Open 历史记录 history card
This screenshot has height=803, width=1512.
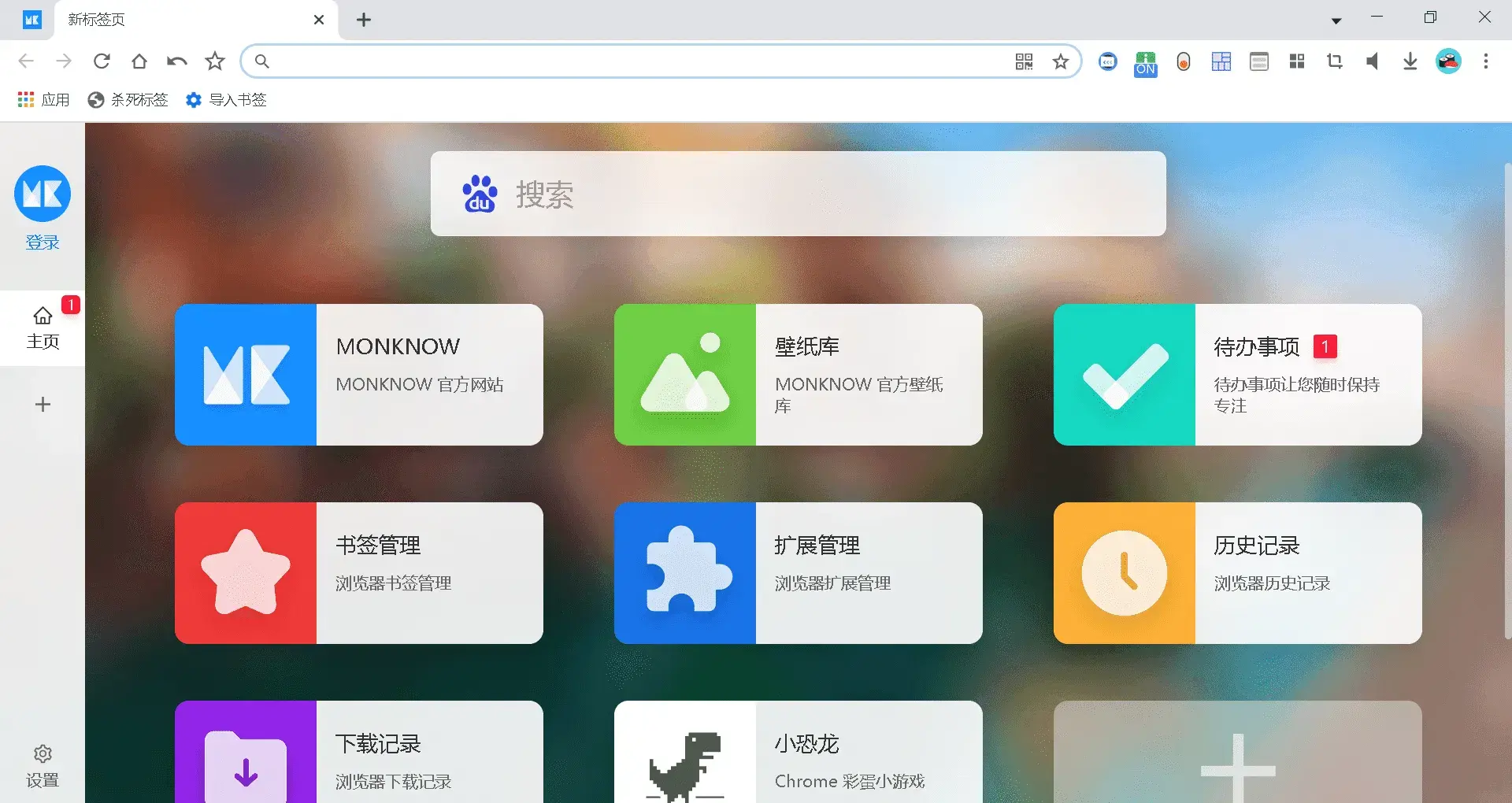[x=1238, y=573]
